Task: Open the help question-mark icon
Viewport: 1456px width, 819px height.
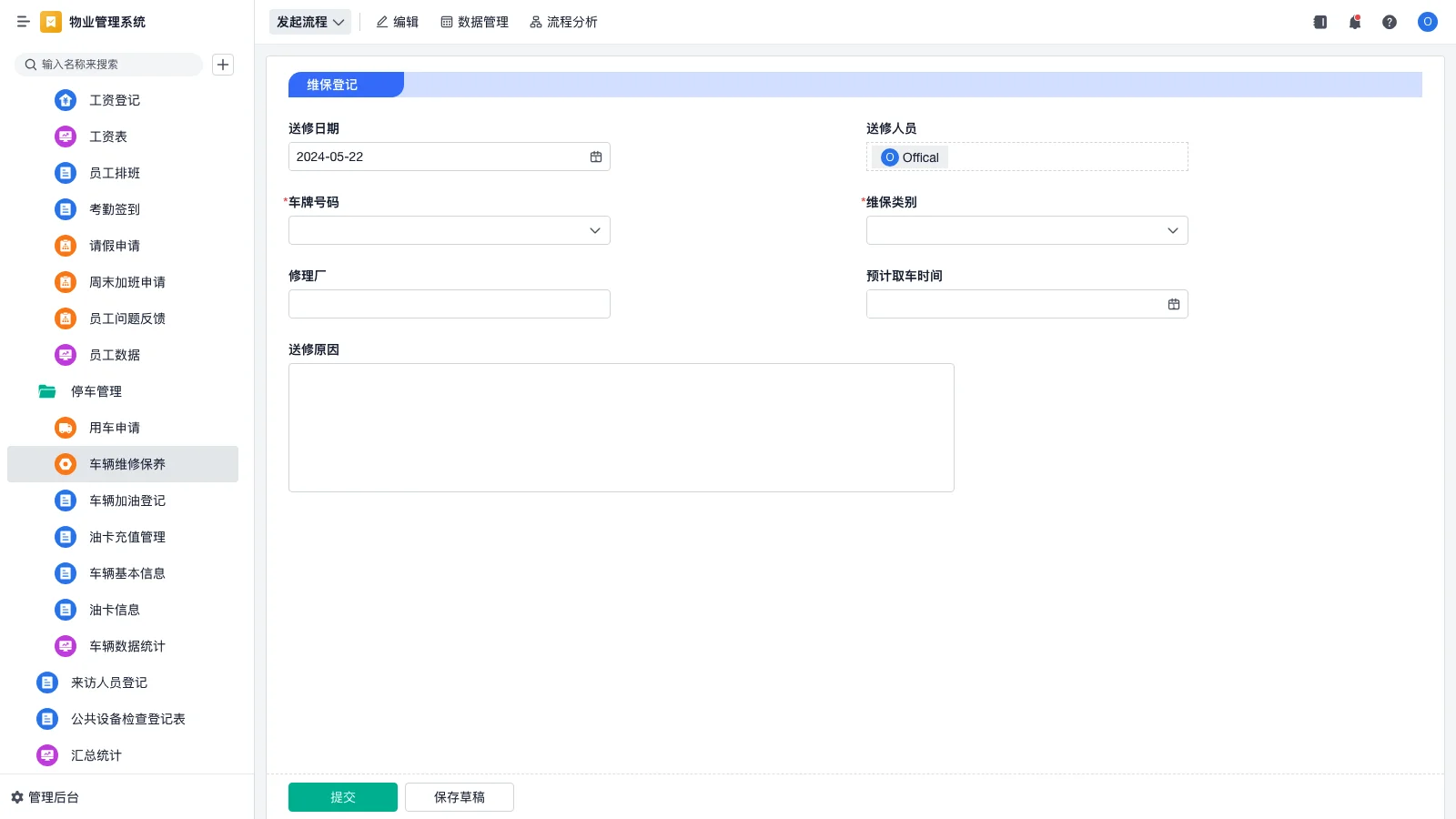Action: [1390, 22]
